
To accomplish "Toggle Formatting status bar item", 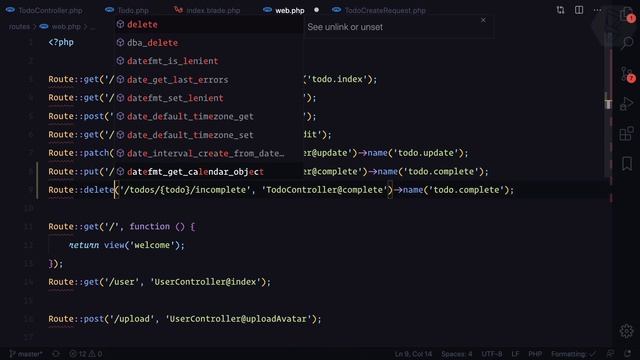I will coord(573,354).
